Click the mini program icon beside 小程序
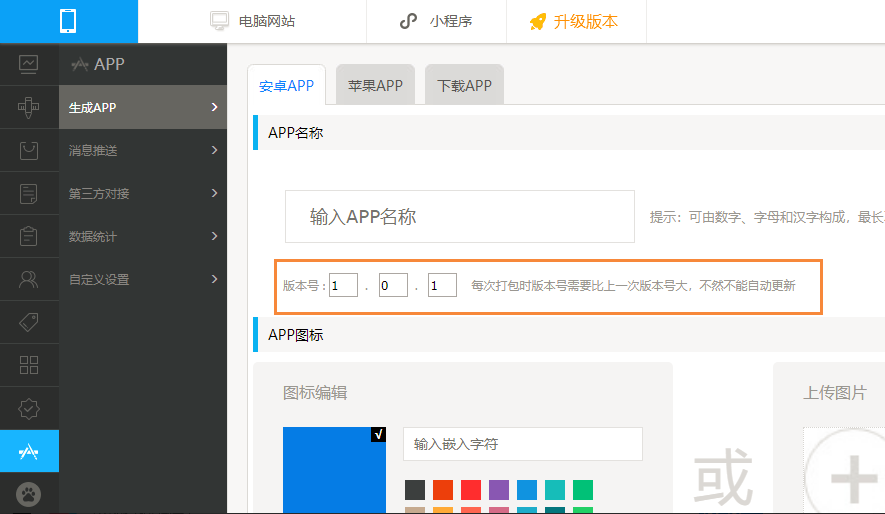Image resolution: width=885 pixels, height=514 pixels. (x=408, y=21)
